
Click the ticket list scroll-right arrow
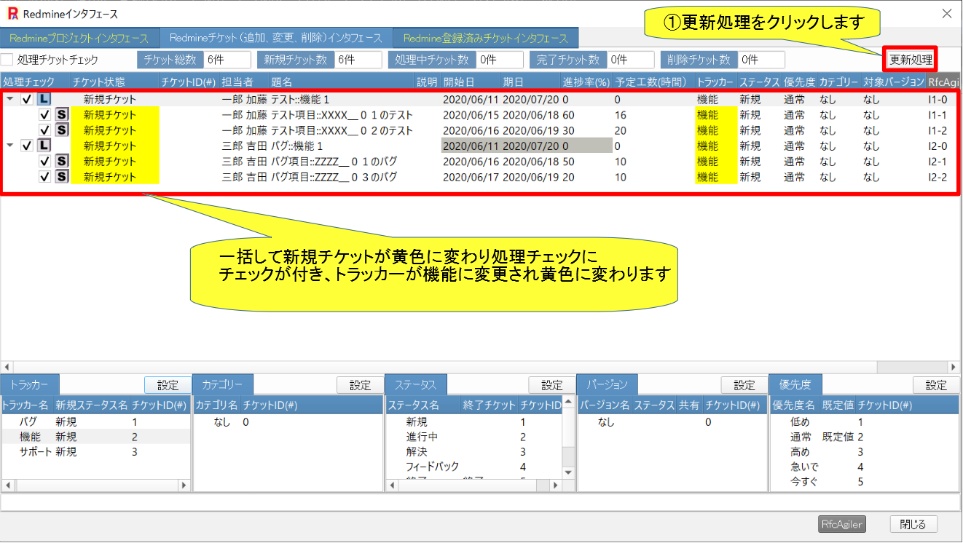[953, 367]
